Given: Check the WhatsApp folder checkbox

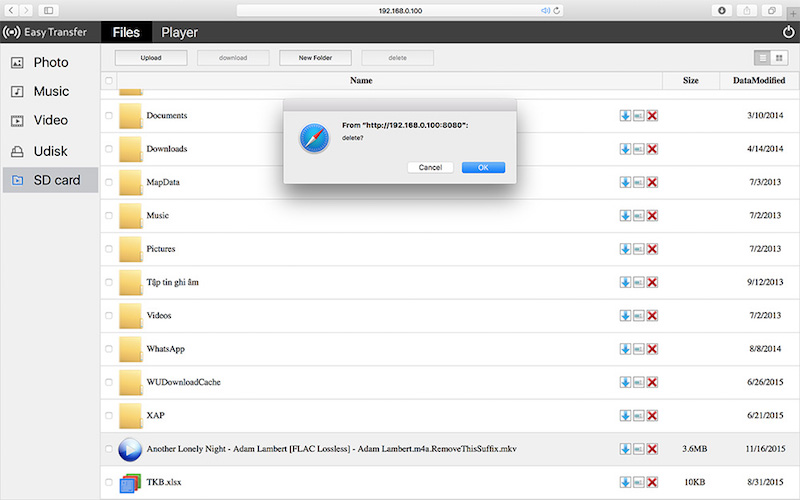Looking at the screenshot, I should 109,349.
